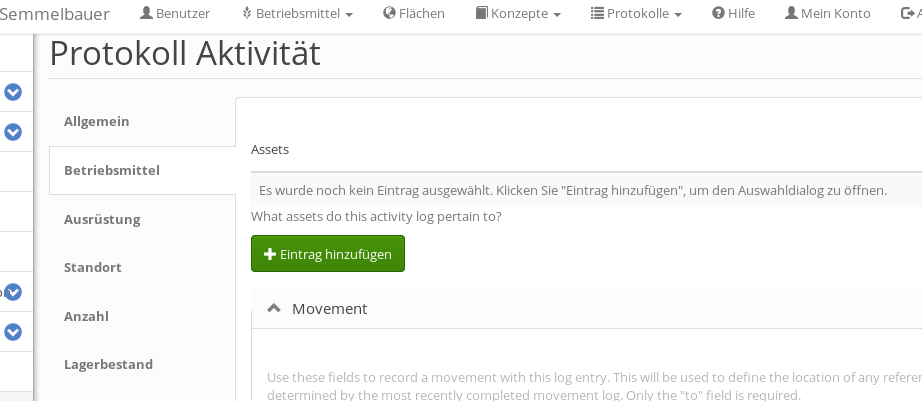Open the Betriebsmittel dropdown in top navbar
Viewport: 922px width, 401px height.
pos(297,14)
